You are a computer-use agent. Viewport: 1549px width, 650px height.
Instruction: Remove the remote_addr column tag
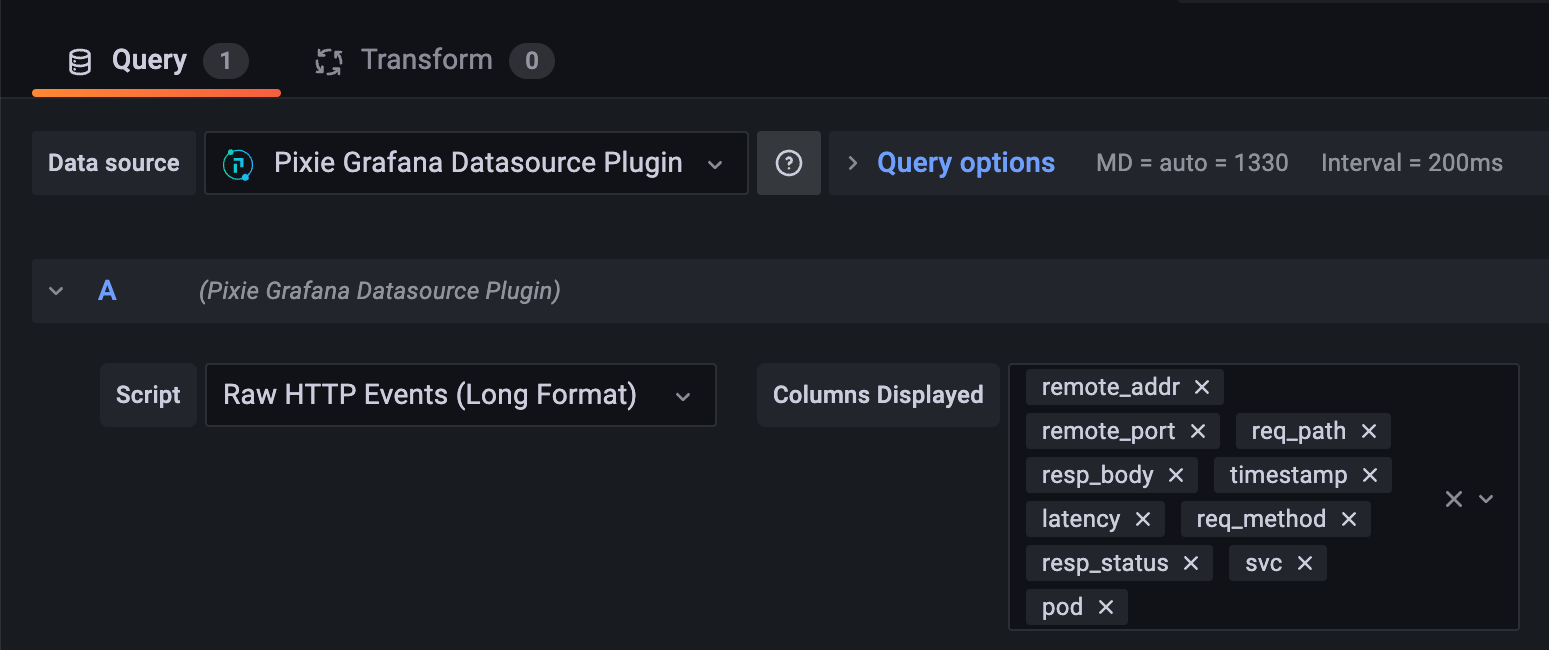point(1202,387)
